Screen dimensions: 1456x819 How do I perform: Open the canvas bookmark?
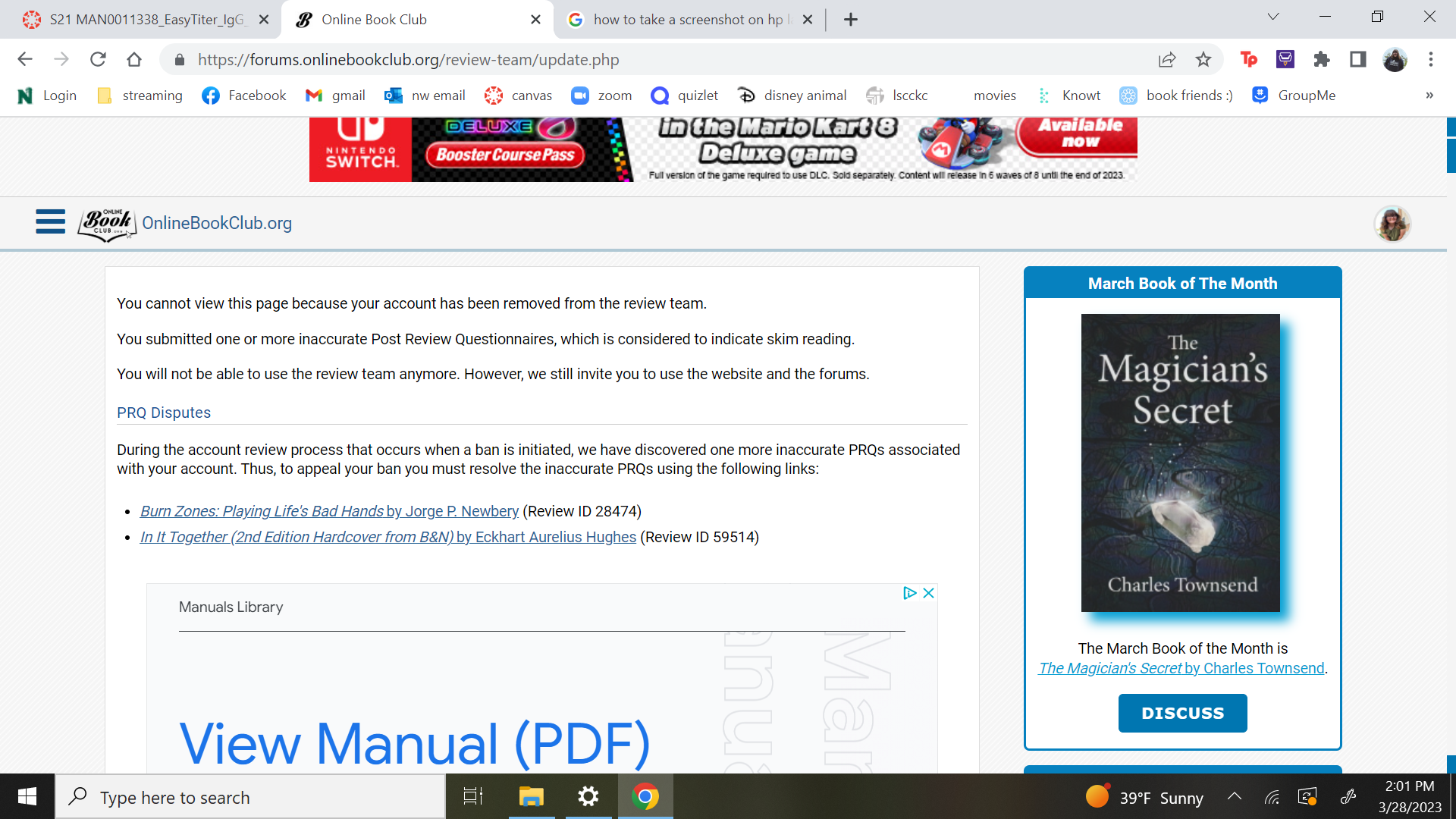pyautogui.click(x=519, y=95)
